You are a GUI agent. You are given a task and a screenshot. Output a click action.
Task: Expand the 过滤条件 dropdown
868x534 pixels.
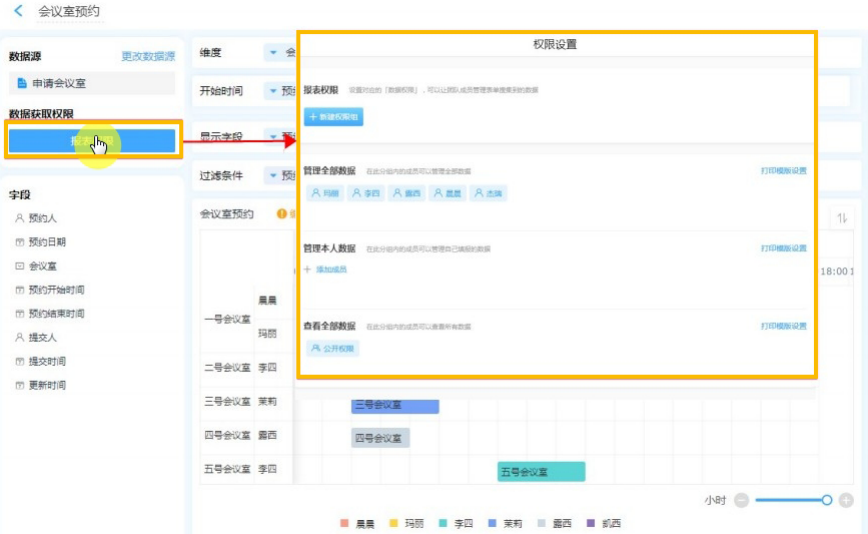point(273,176)
